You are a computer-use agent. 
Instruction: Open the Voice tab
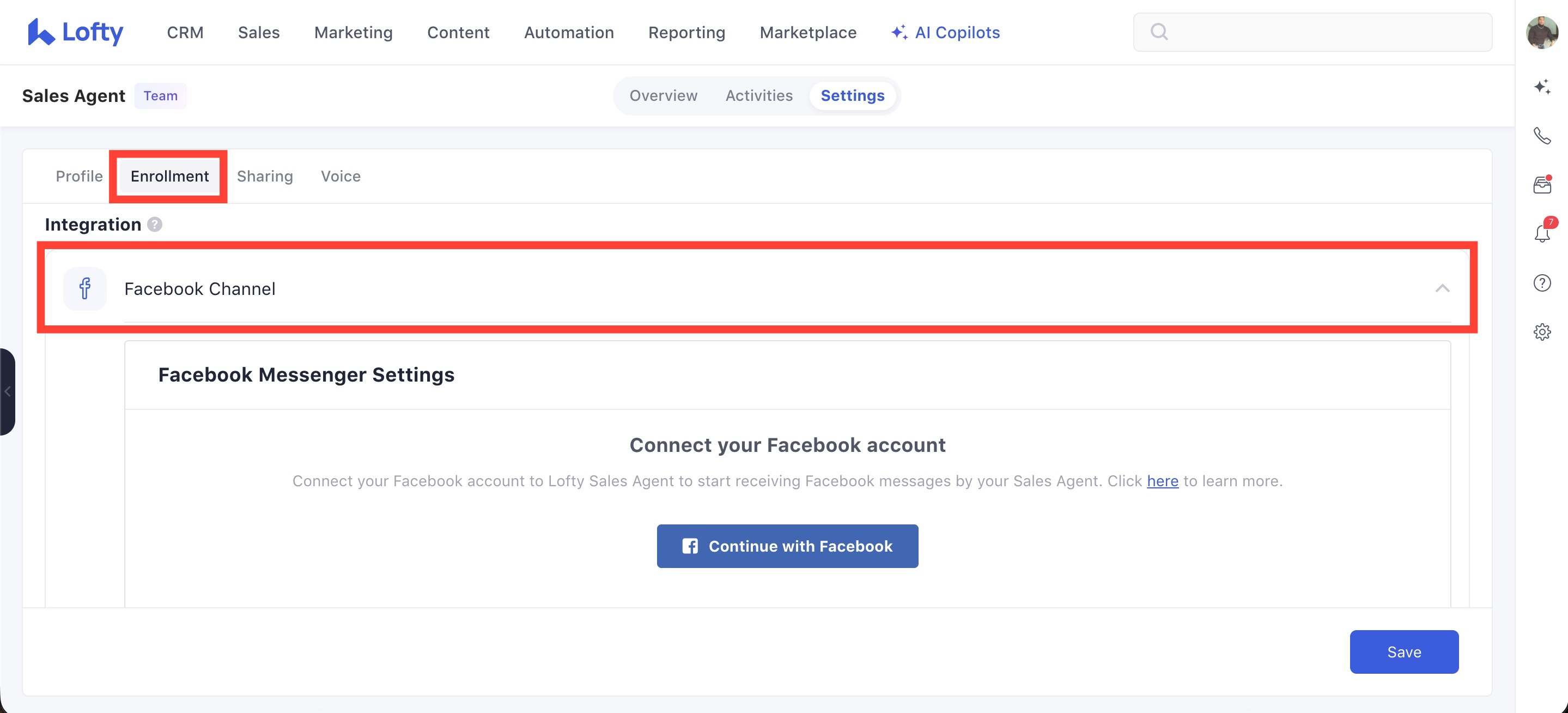[x=341, y=176]
